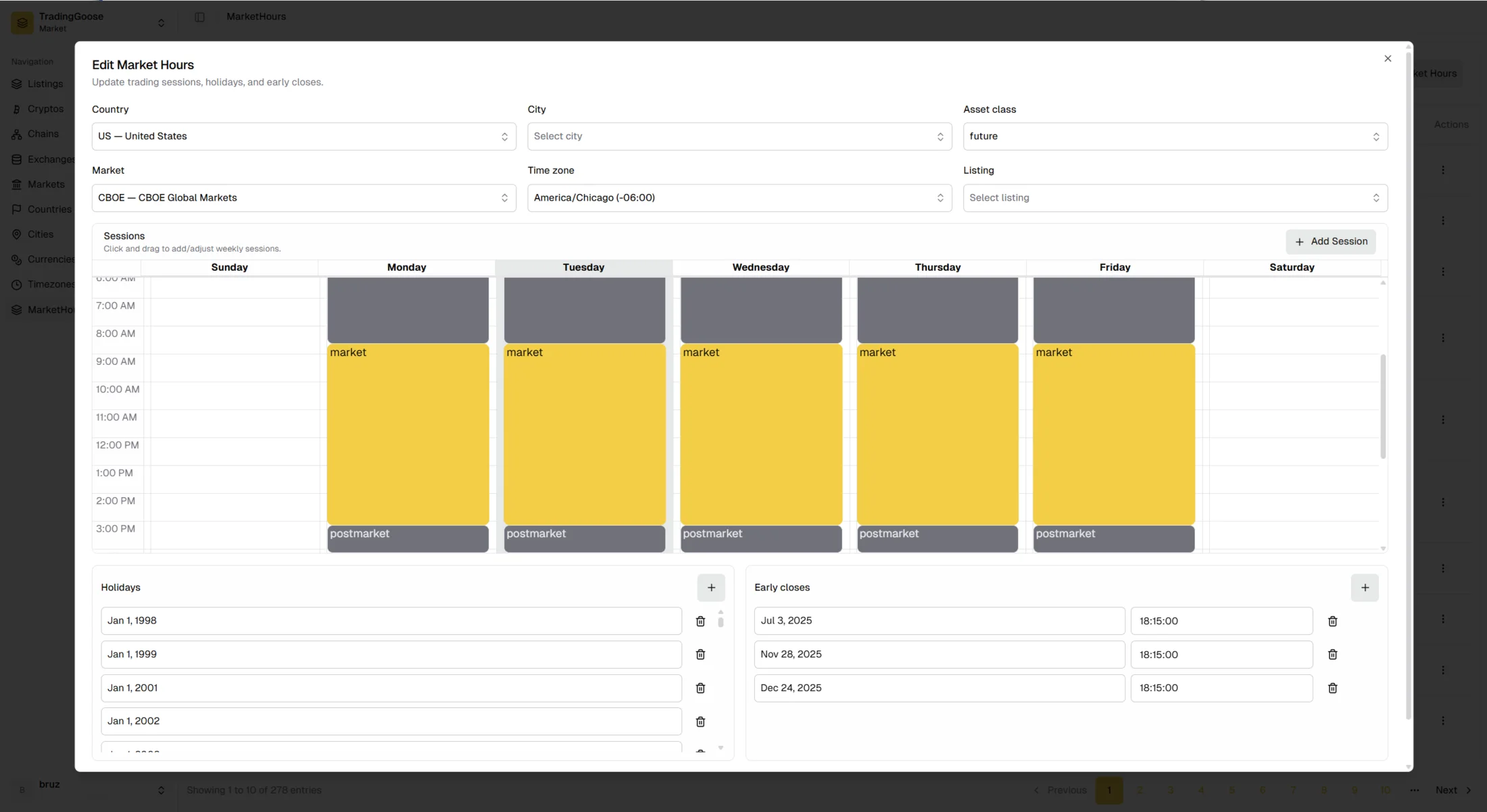Remove the Jan 1, 2002 holiday
Viewport: 1487px width, 812px height.
pos(700,721)
